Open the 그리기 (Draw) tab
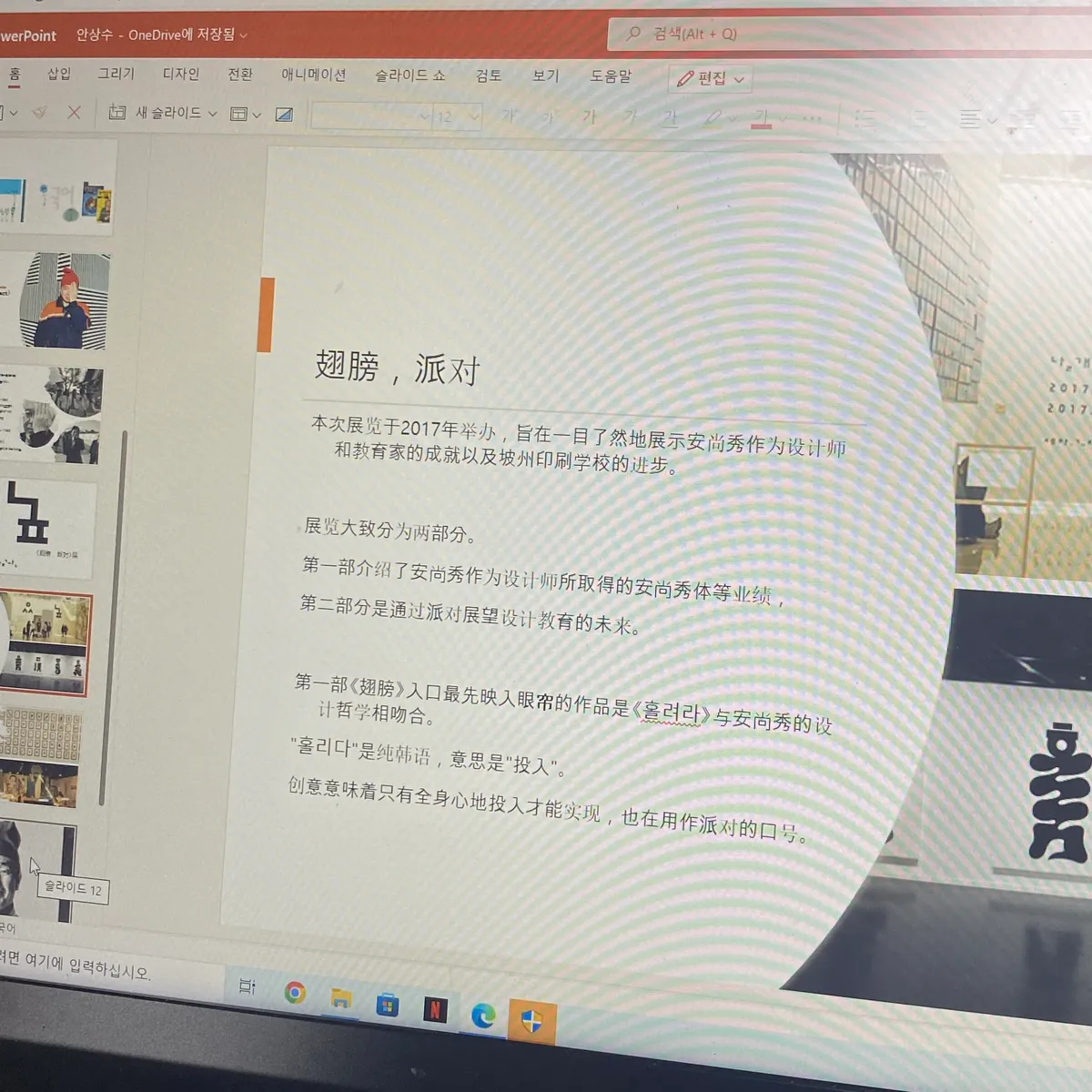Viewport: 1092px width, 1092px height. click(x=116, y=74)
